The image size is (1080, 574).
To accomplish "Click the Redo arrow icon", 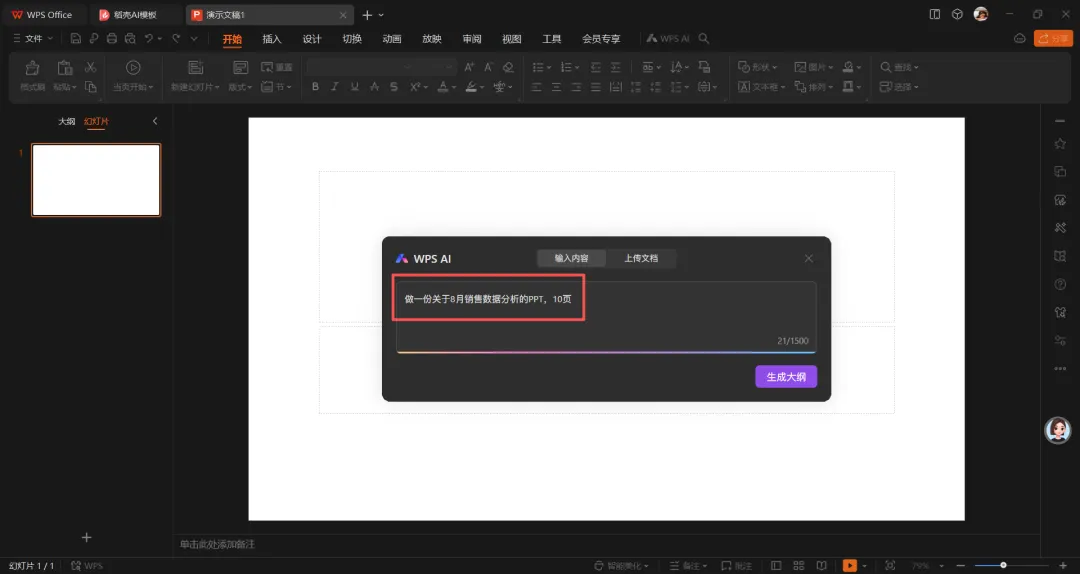I will click(176, 39).
